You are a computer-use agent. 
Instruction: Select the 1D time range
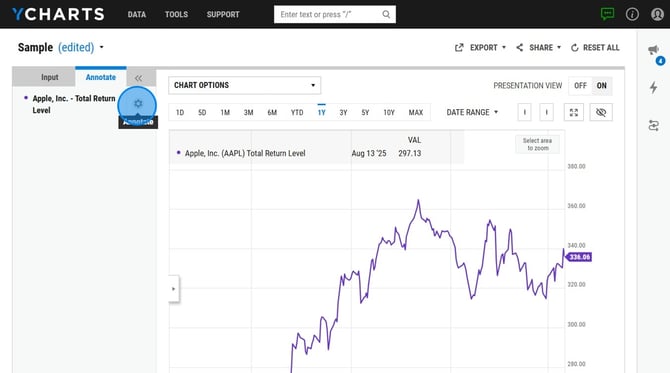click(180, 112)
